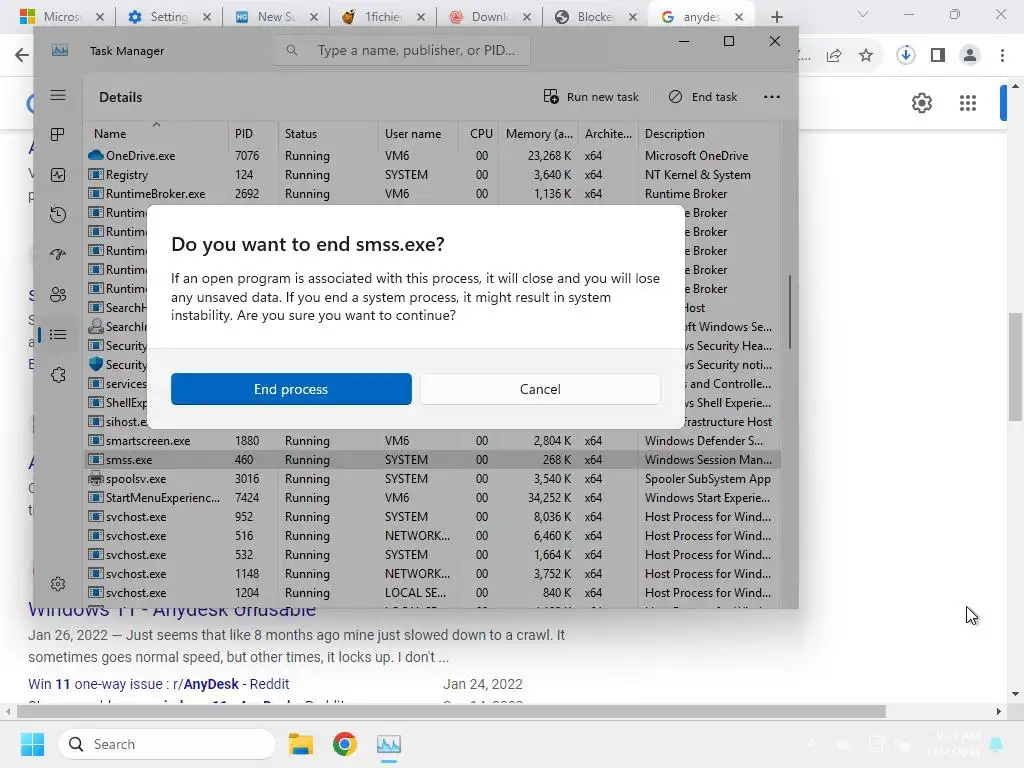Sort by the Name column header
This screenshot has height=768, width=1024.
(x=157, y=134)
